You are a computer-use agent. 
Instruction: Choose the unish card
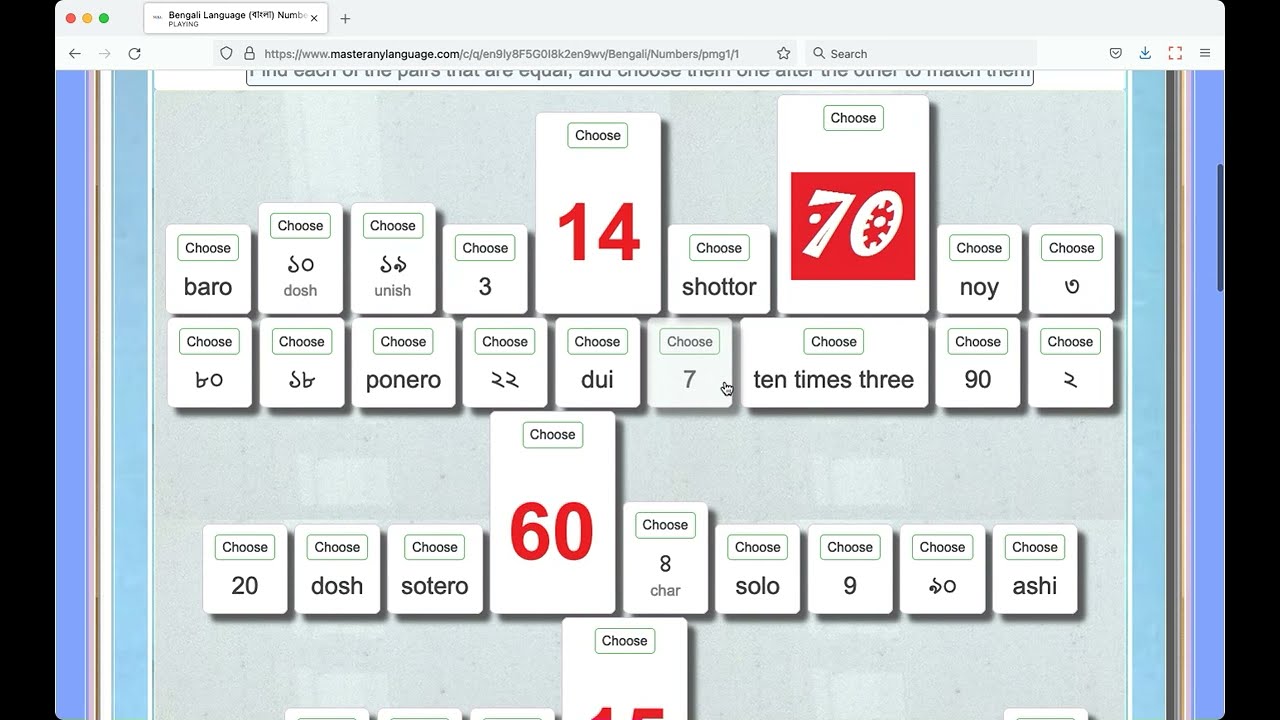[392, 225]
